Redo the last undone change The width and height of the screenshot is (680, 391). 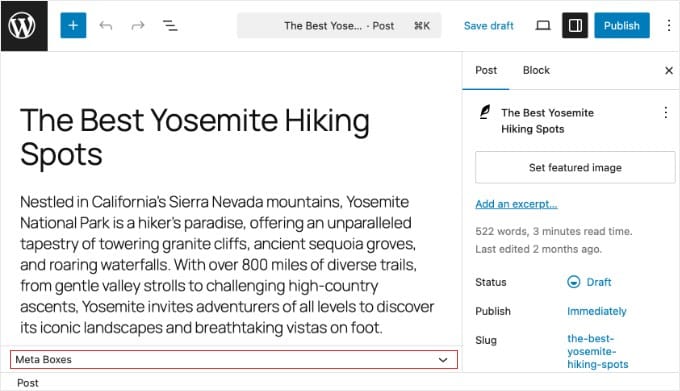[137, 26]
